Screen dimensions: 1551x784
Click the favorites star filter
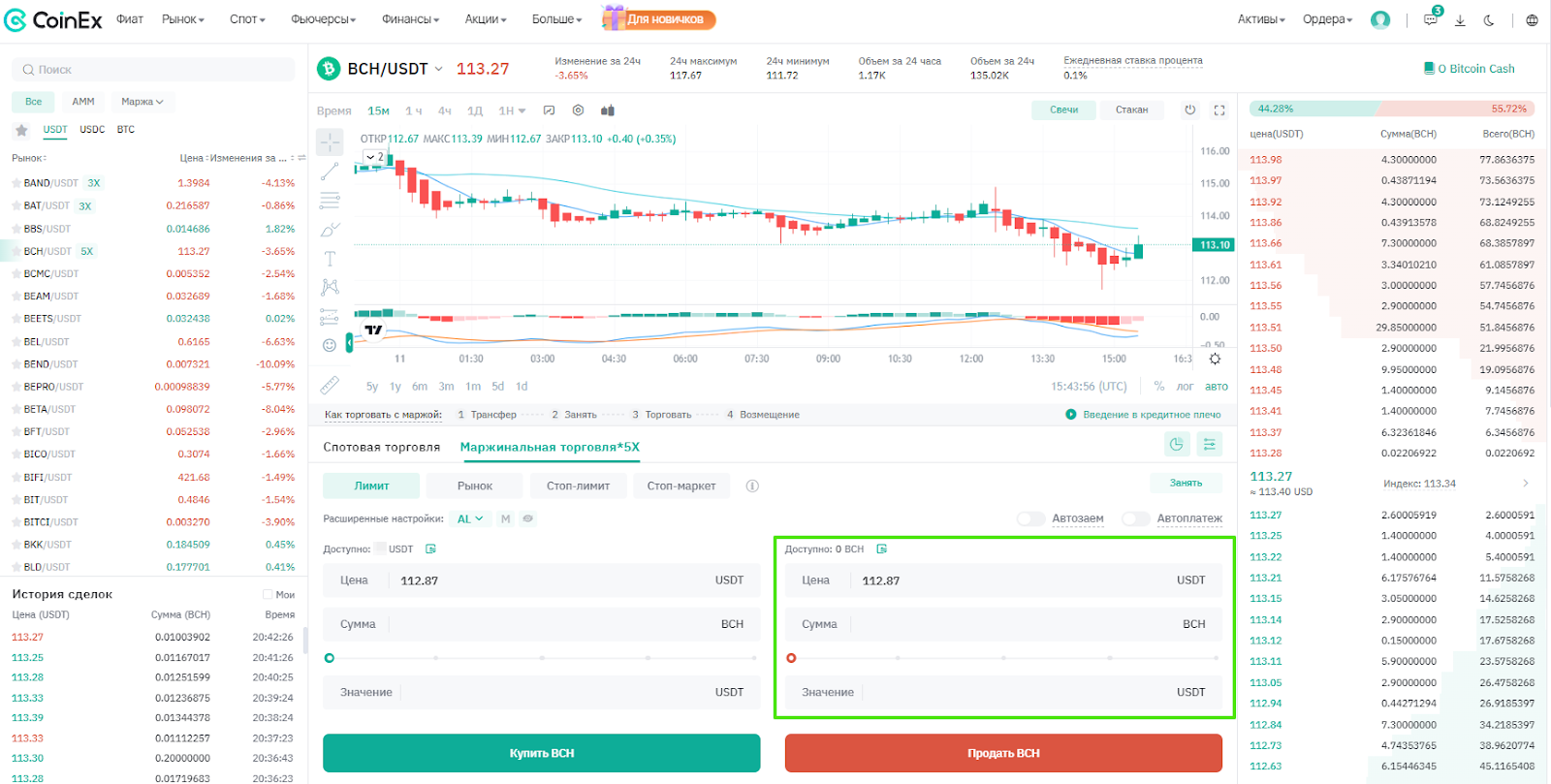click(21, 130)
